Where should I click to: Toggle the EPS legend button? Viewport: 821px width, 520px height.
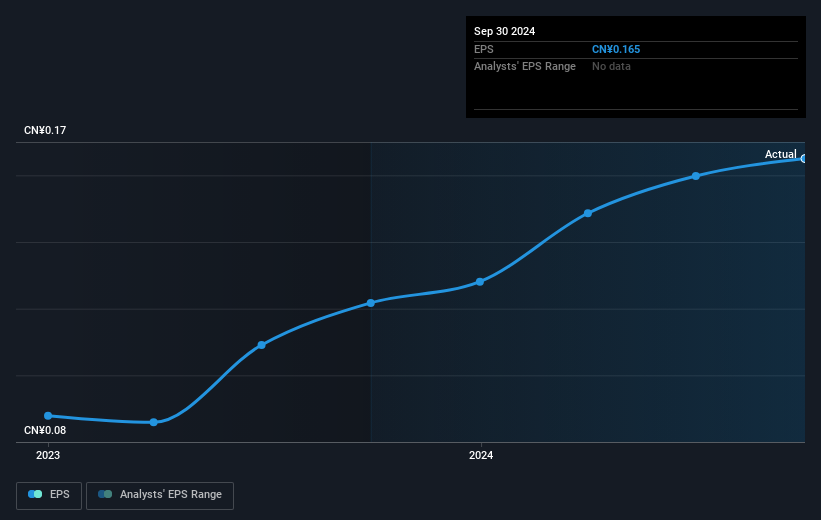(49, 495)
